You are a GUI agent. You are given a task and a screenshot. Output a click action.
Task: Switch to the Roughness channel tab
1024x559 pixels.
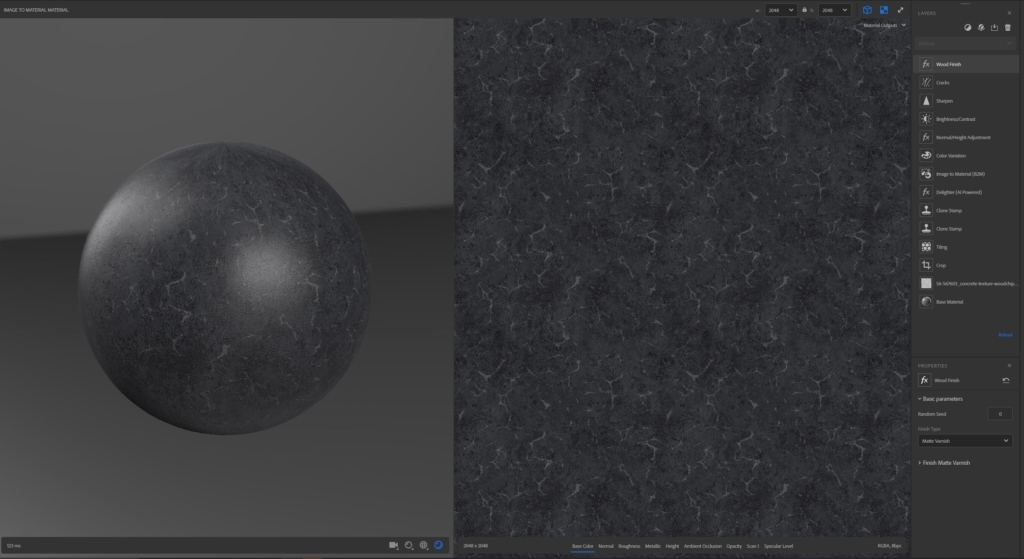tap(629, 546)
